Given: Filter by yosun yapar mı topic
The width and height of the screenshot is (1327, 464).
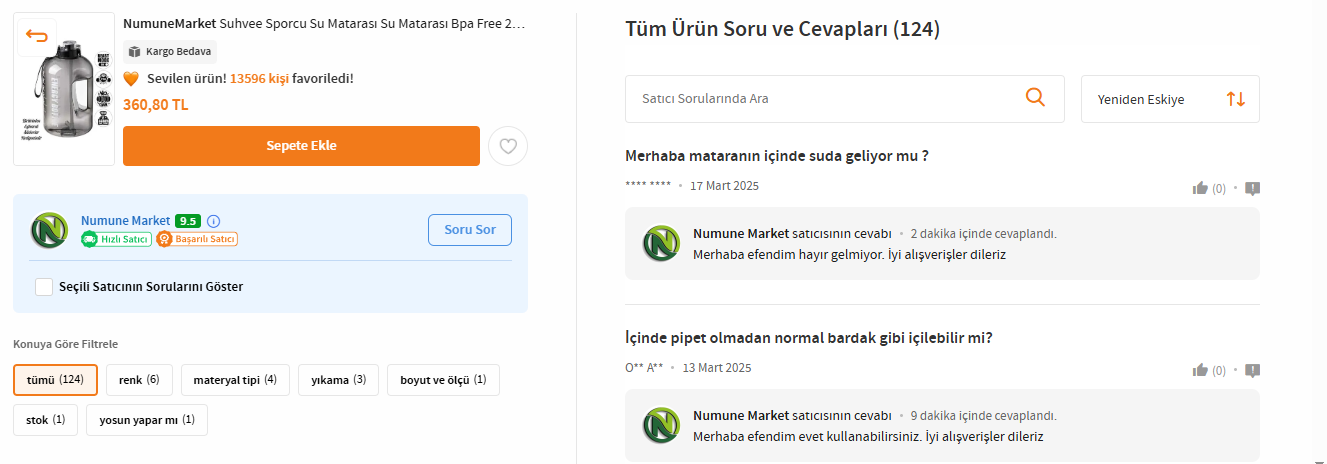Looking at the screenshot, I should tap(147, 420).
